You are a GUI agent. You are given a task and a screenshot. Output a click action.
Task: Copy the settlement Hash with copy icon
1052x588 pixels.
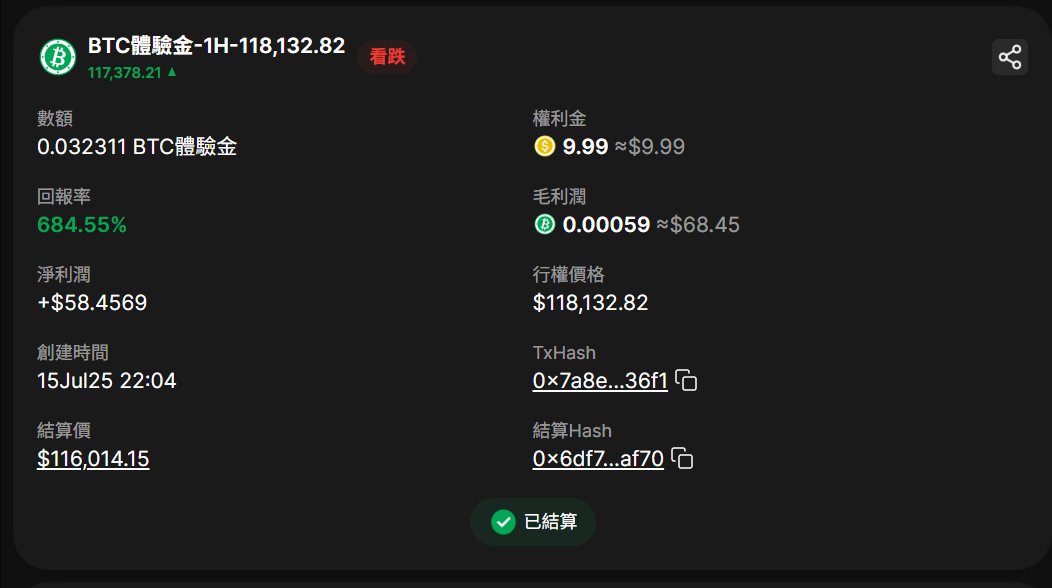pos(682,458)
